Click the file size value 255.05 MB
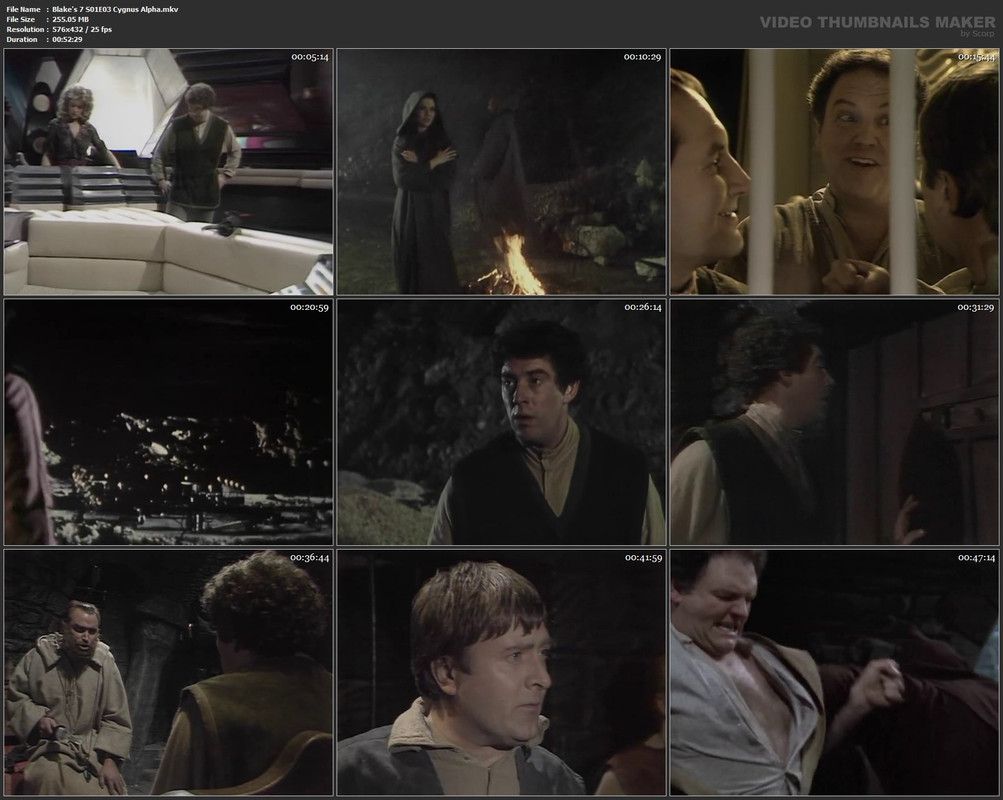Screen dimensions: 1003x800 (70, 19)
